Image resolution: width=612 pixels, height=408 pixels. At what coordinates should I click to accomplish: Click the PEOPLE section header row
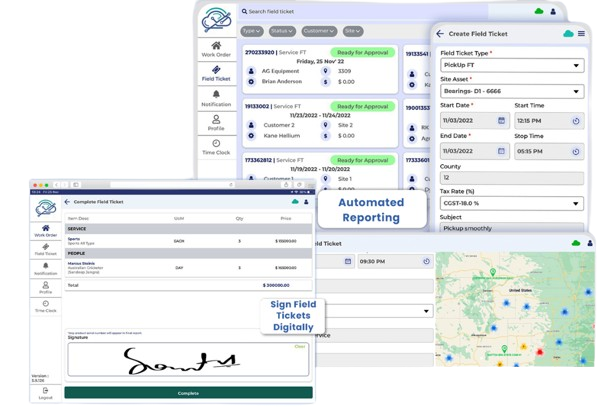click(189, 253)
